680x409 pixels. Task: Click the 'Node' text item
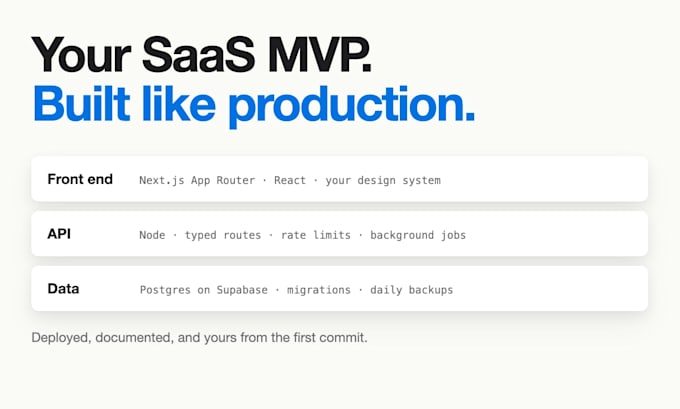[x=152, y=235]
